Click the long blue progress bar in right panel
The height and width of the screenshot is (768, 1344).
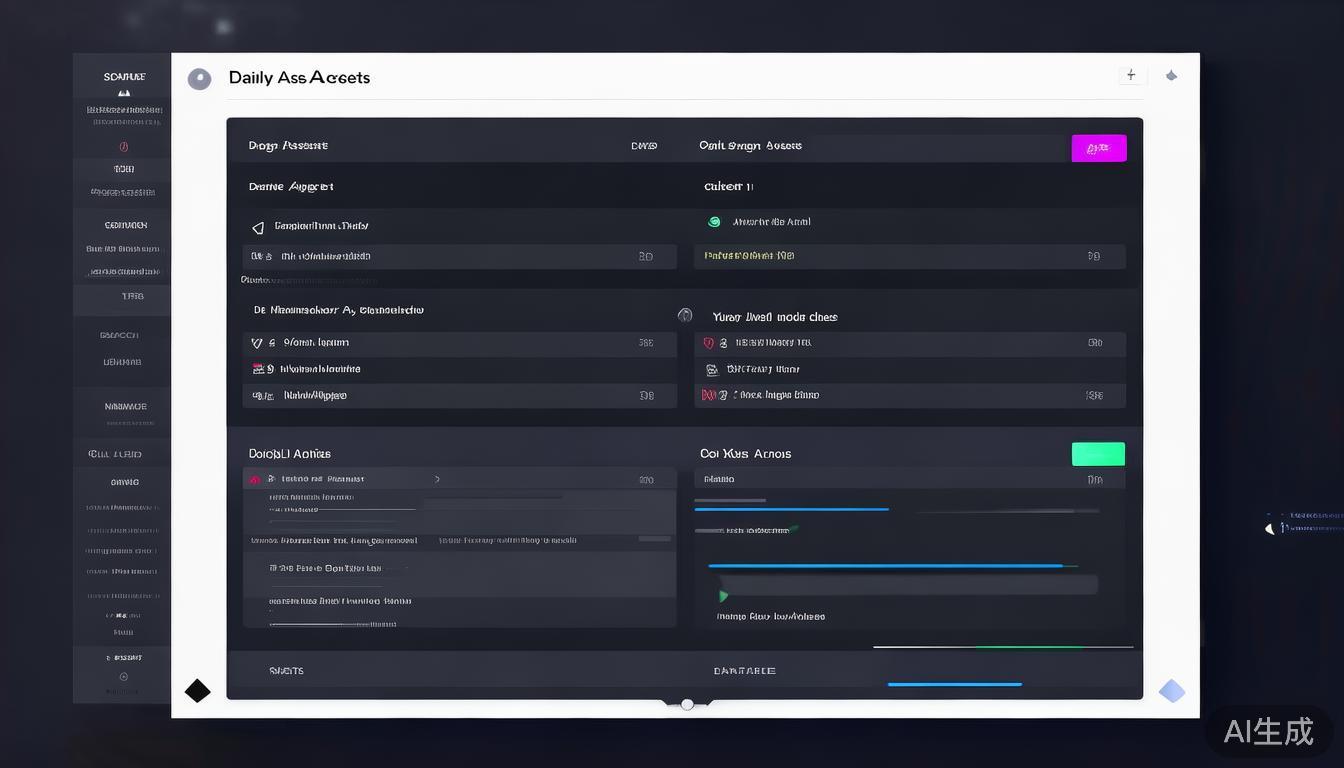(885, 566)
